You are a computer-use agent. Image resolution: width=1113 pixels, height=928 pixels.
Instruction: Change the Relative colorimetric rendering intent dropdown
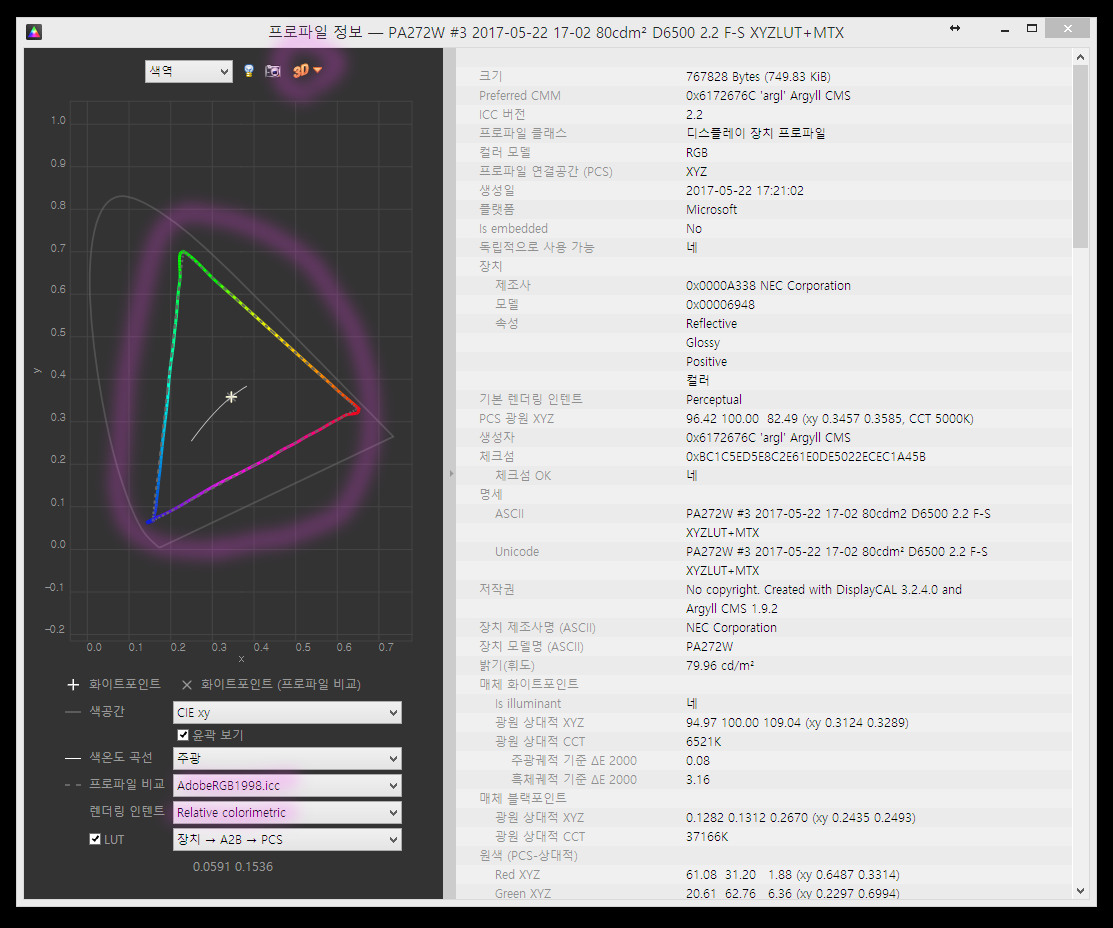287,812
